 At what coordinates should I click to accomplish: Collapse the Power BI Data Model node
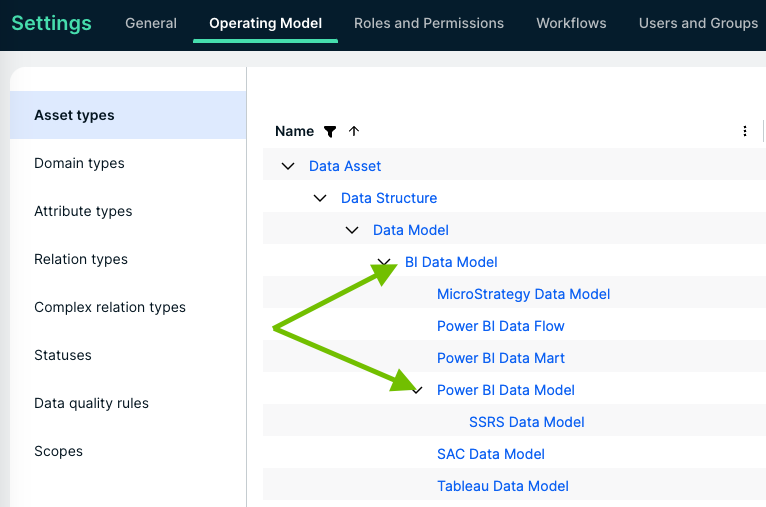pyautogui.click(x=418, y=390)
